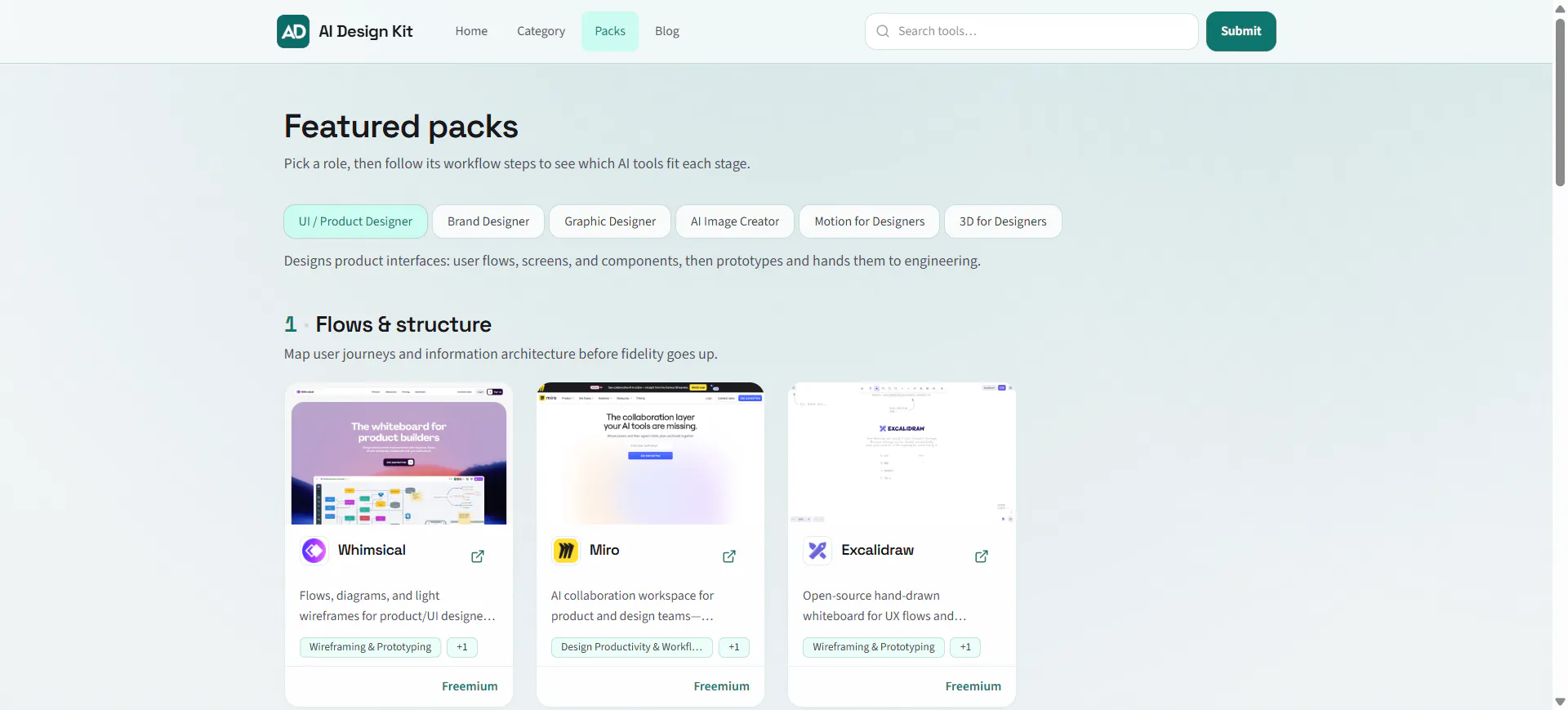Screen dimensions: 1568x710
Task: Choose the AI Image Creator pack
Action: (x=735, y=221)
